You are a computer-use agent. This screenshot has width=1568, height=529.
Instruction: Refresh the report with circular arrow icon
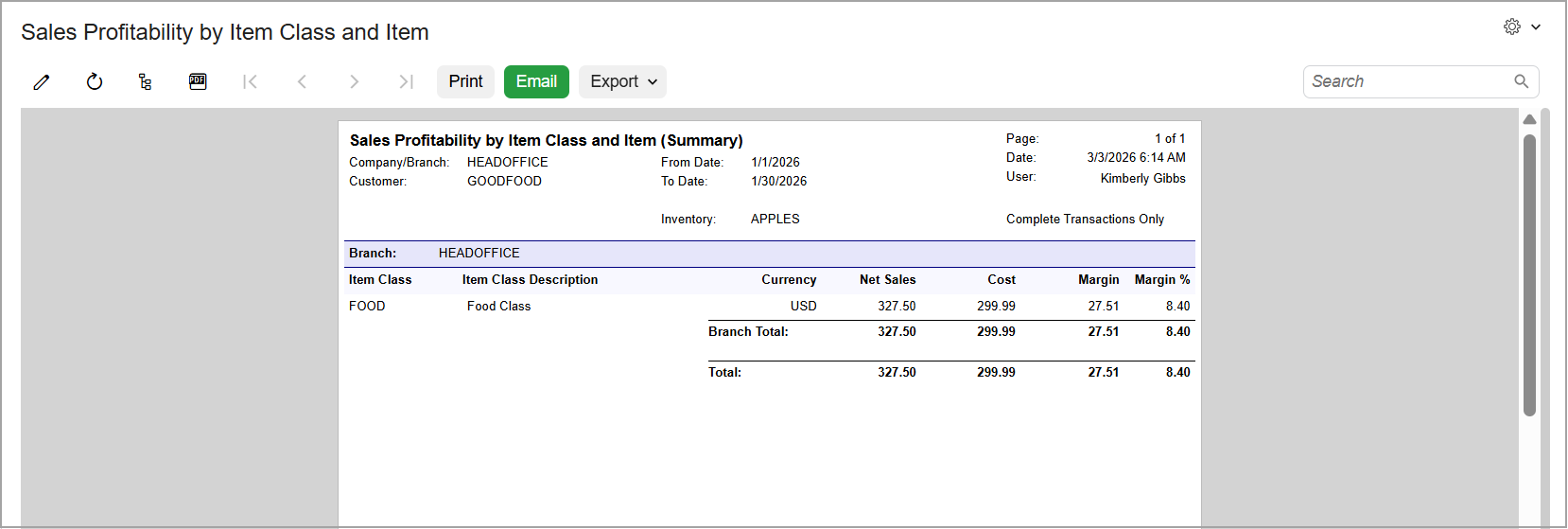95,82
